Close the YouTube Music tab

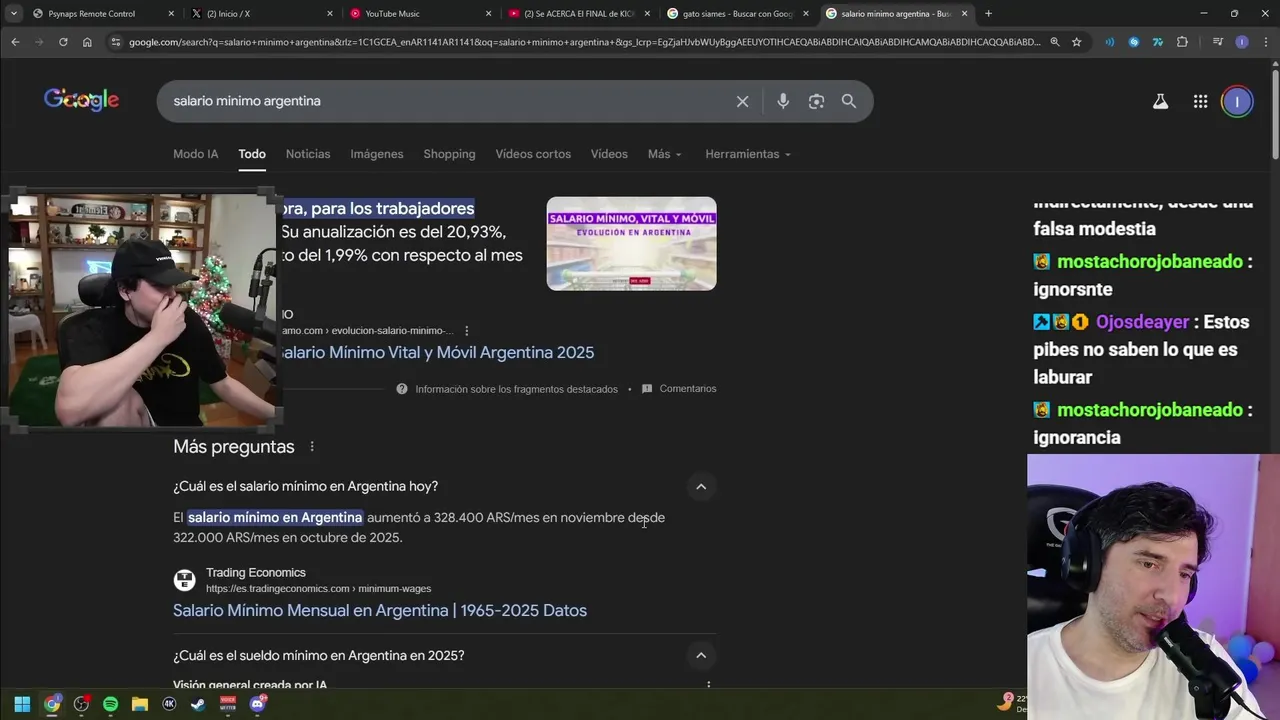(x=489, y=14)
